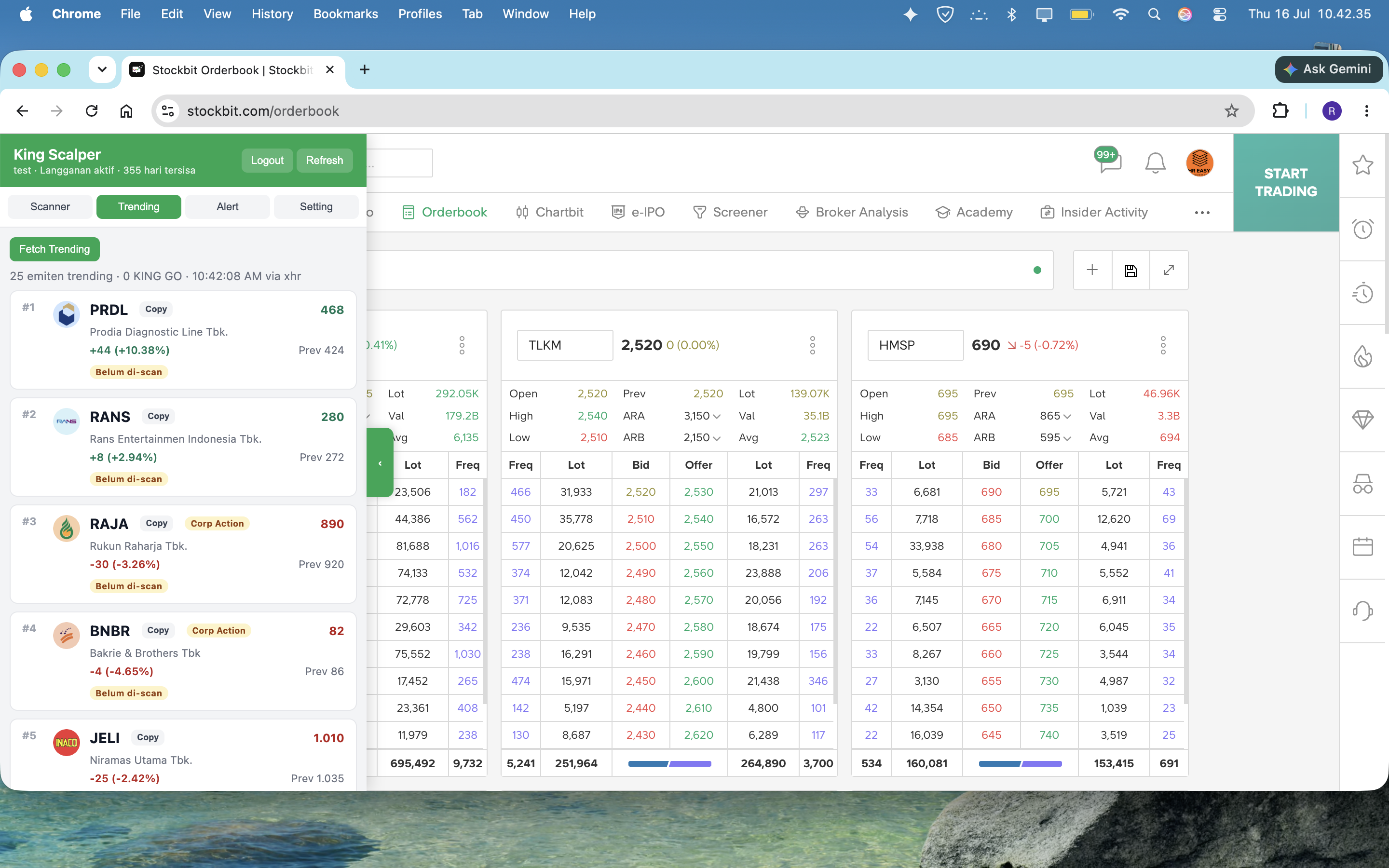Open Spotlight search in menu bar
The width and height of the screenshot is (1389, 868).
[1154, 14]
